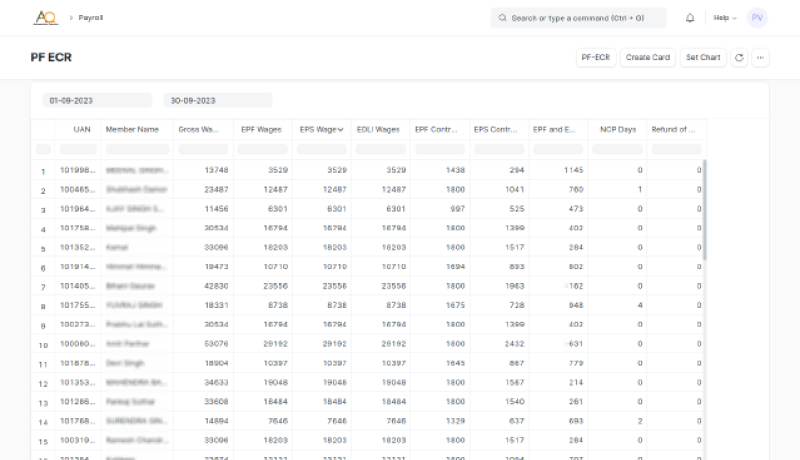Click the Member Name column filter field
Screen dimensions: 800x460
pos(133,149)
